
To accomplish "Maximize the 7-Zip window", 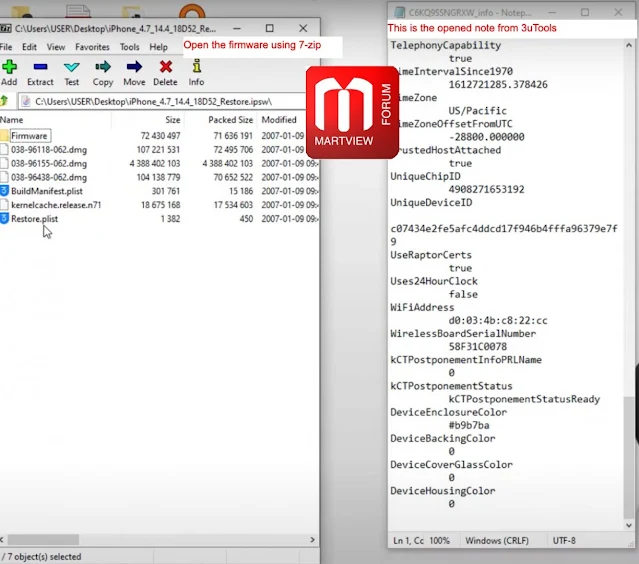I will [x=269, y=28].
